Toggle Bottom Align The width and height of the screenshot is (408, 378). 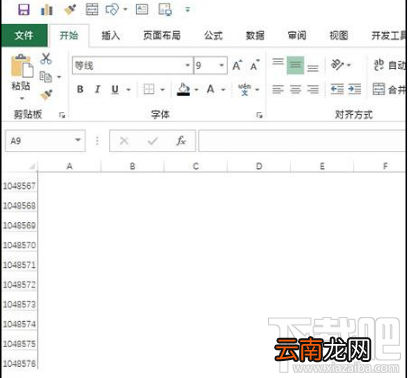[x=313, y=68]
